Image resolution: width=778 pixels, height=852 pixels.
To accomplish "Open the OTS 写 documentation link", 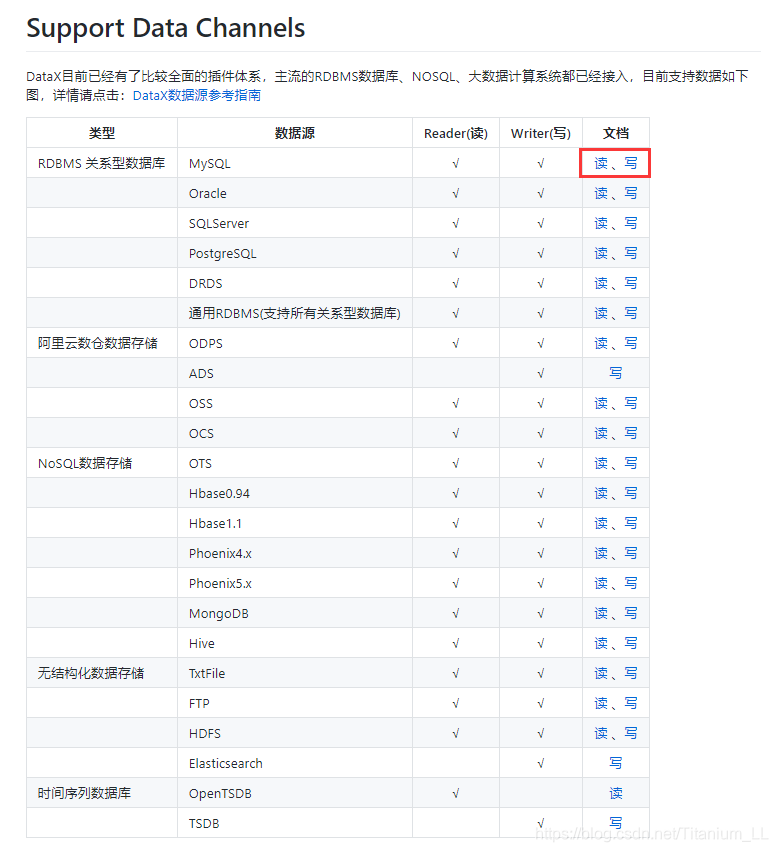I will 630,463.
